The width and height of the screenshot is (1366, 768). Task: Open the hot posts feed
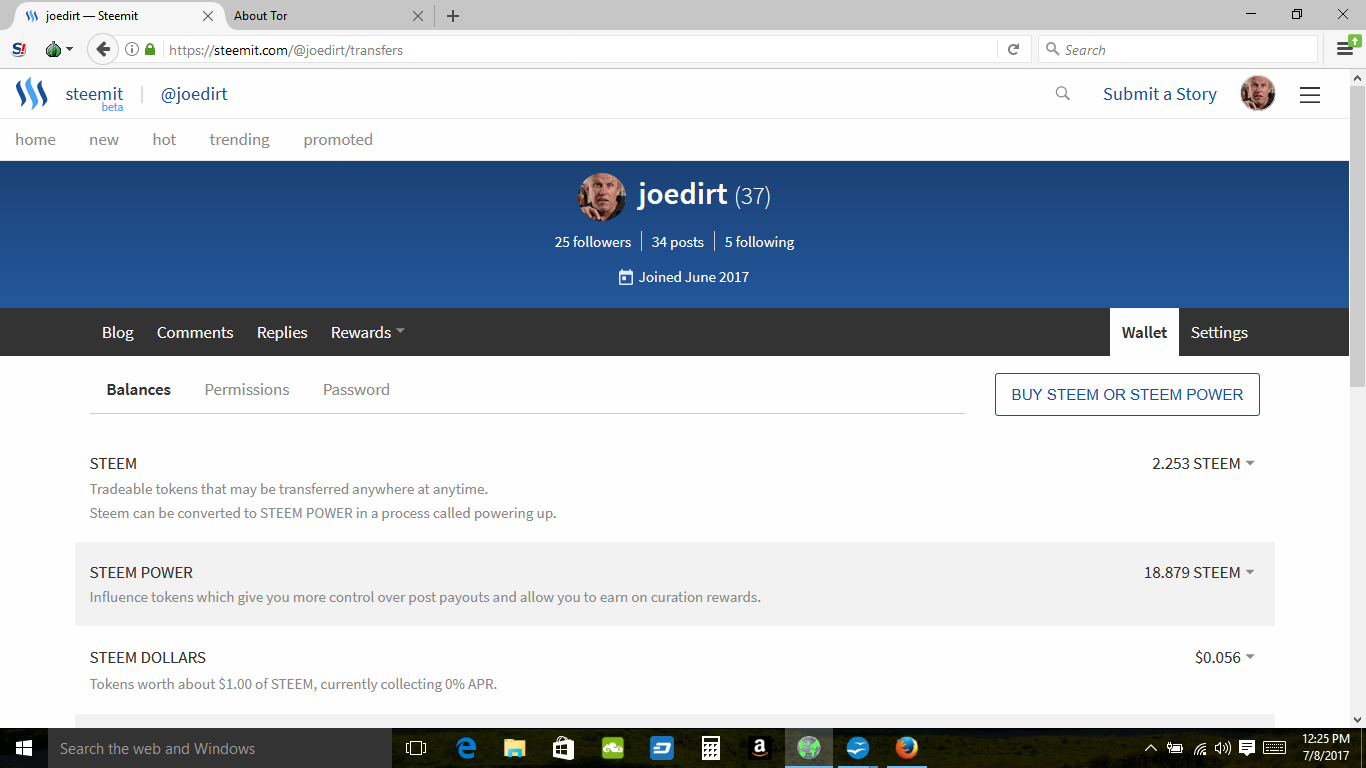[164, 140]
